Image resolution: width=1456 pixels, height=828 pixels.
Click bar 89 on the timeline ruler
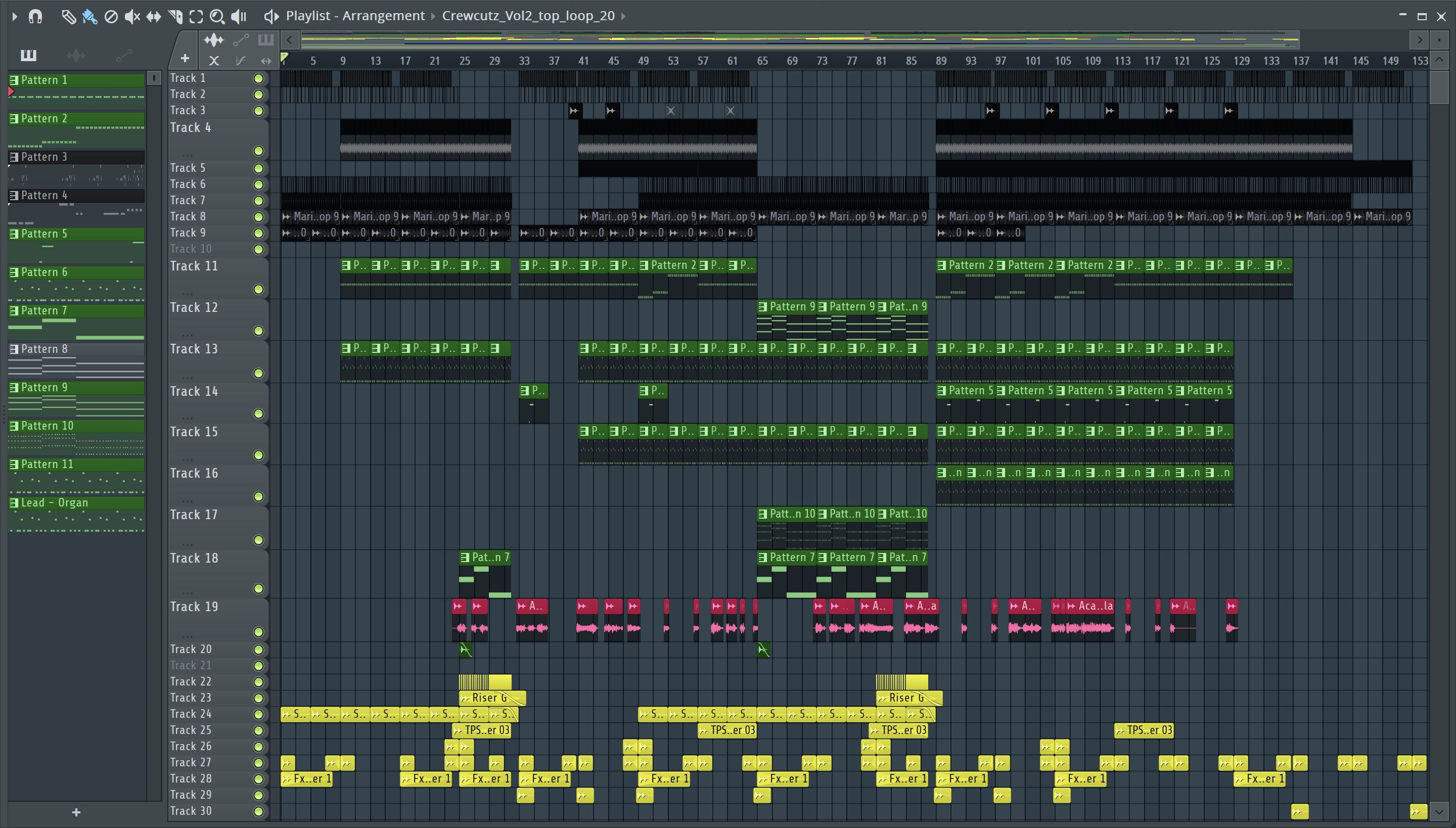[x=941, y=61]
